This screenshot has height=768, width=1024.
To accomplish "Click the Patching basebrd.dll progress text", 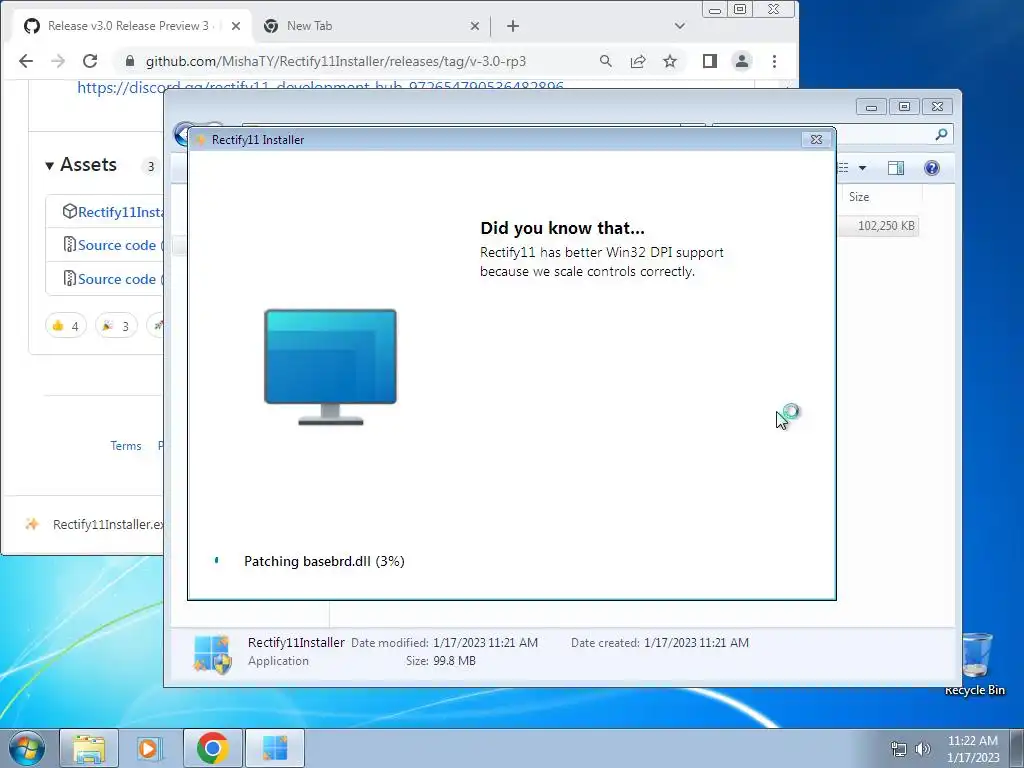I will 324,561.
